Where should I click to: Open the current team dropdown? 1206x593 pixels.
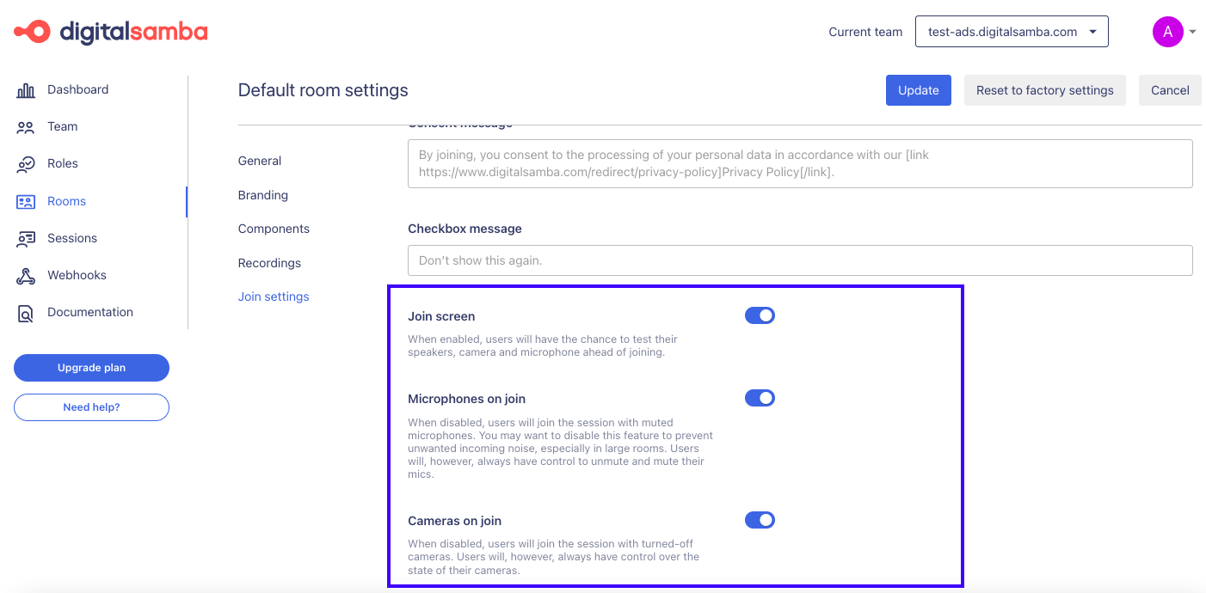coord(1011,31)
